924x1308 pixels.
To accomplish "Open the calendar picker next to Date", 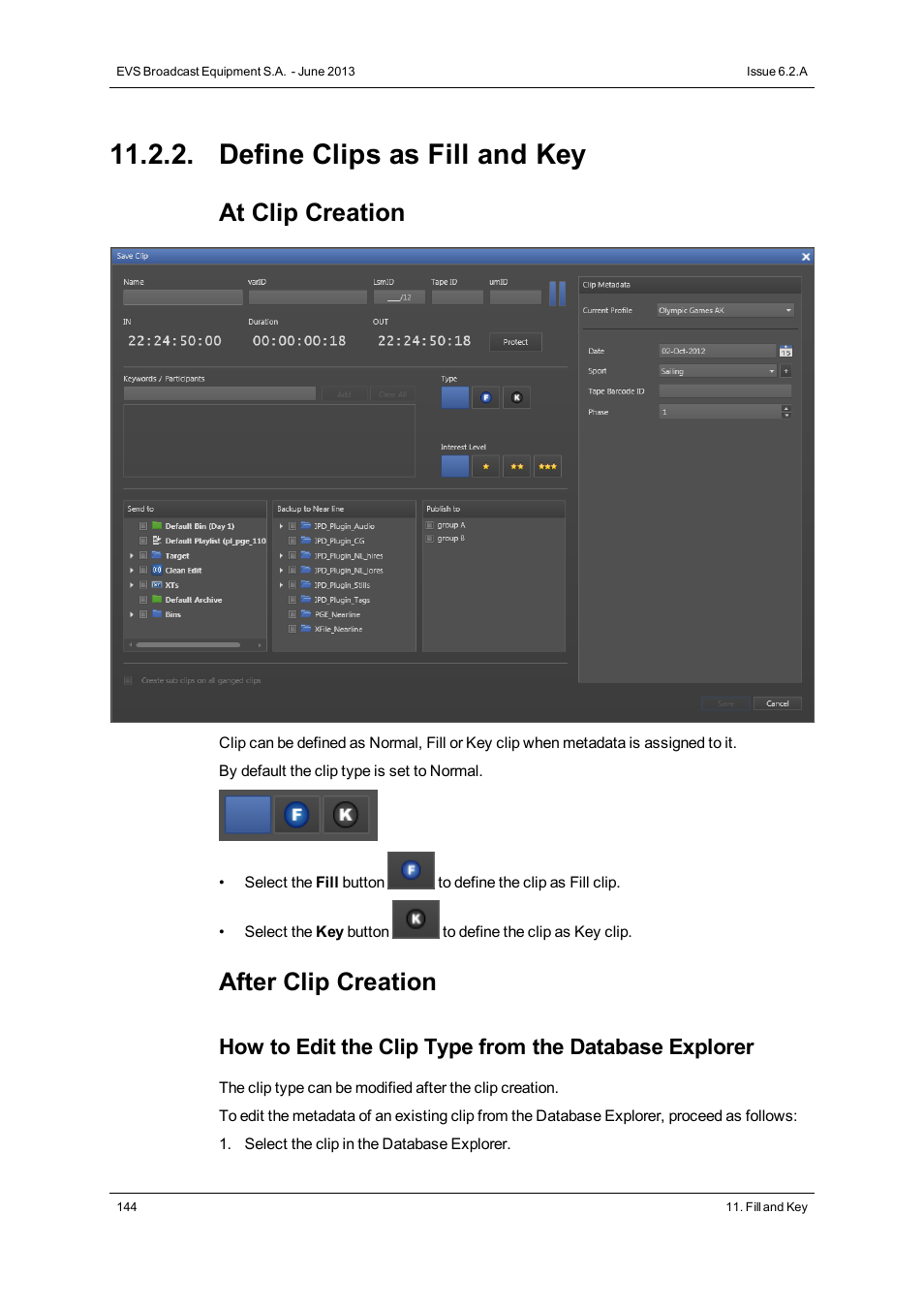I will coord(785,351).
